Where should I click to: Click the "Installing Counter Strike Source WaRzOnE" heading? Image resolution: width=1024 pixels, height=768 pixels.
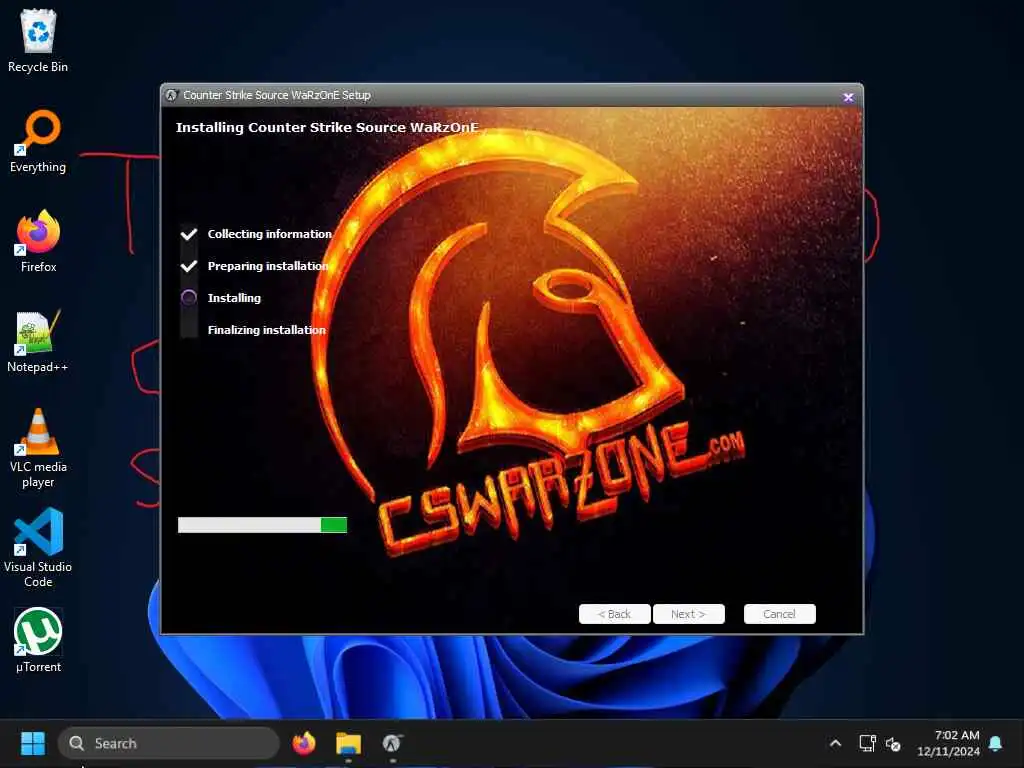tap(327, 127)
